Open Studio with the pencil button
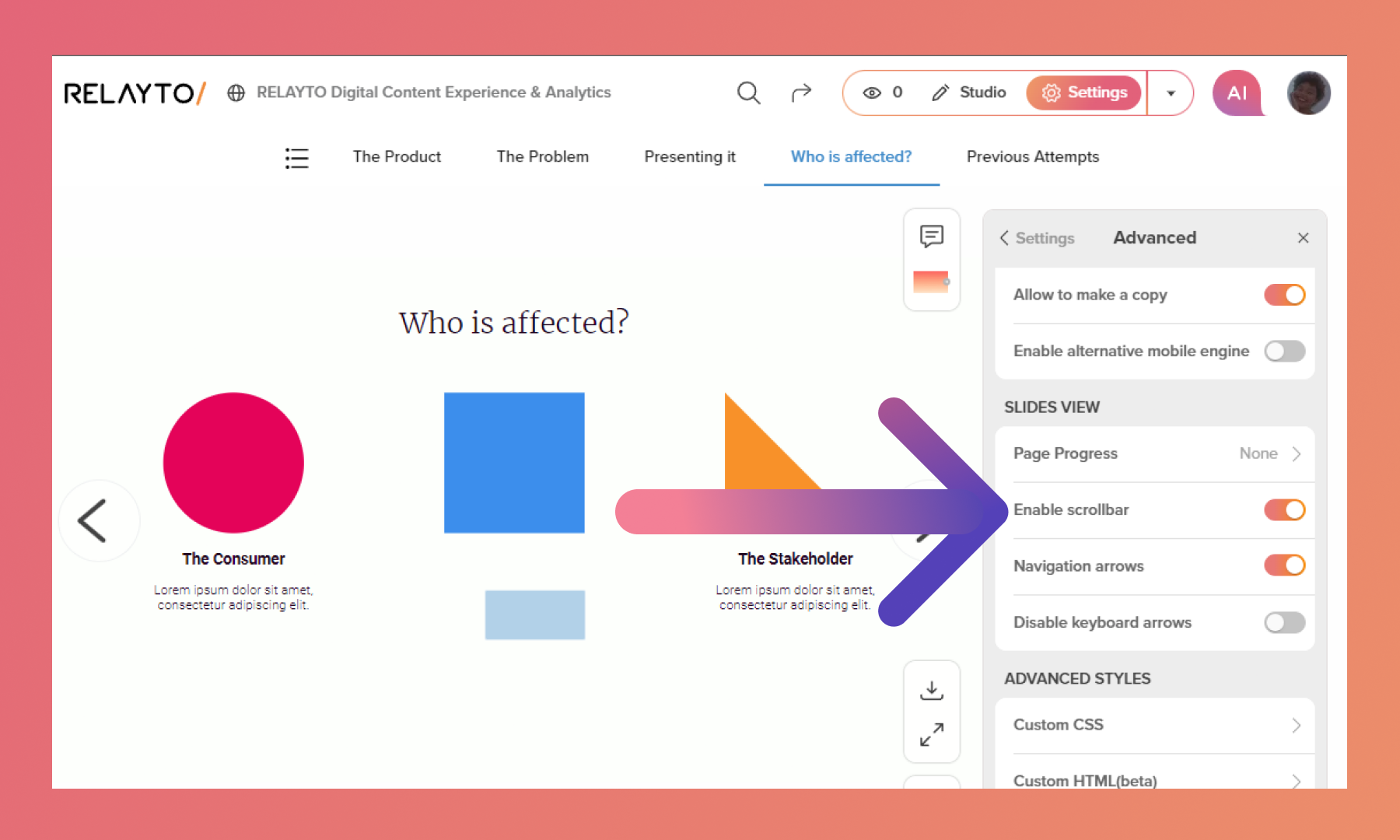Image resolution: width=1400 pixels, height=840 pixels. (x=968, y=93)
